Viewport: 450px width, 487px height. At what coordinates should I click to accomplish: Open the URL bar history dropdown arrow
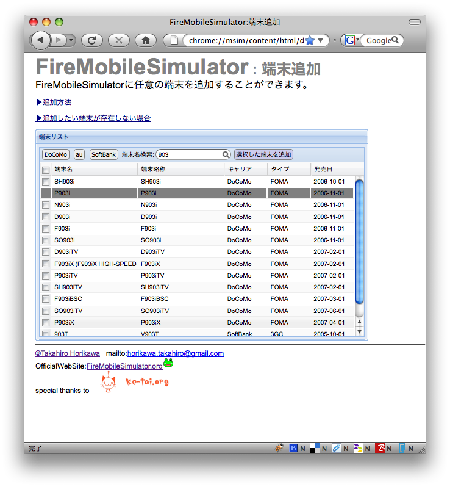[x=320, y=40]
